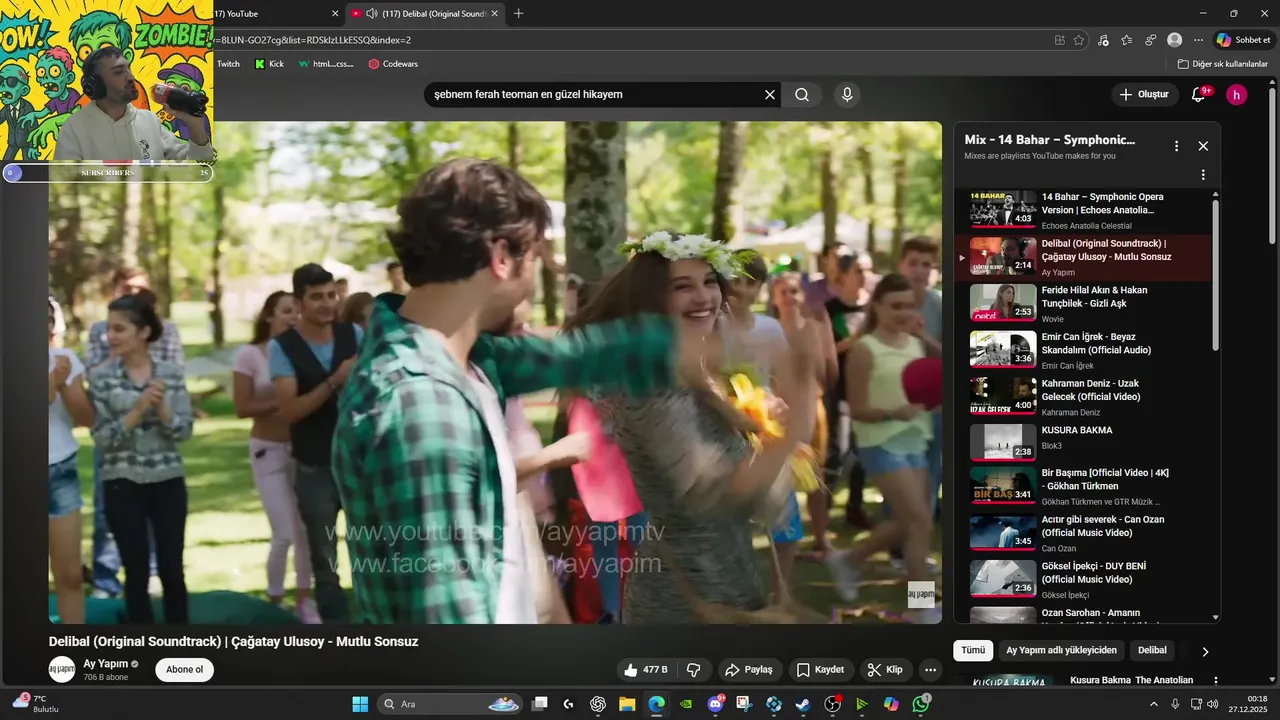This screenshot has height=720, width=1280.
Task: Add this page to browser favorites (star)
Action: [1079, 40]
